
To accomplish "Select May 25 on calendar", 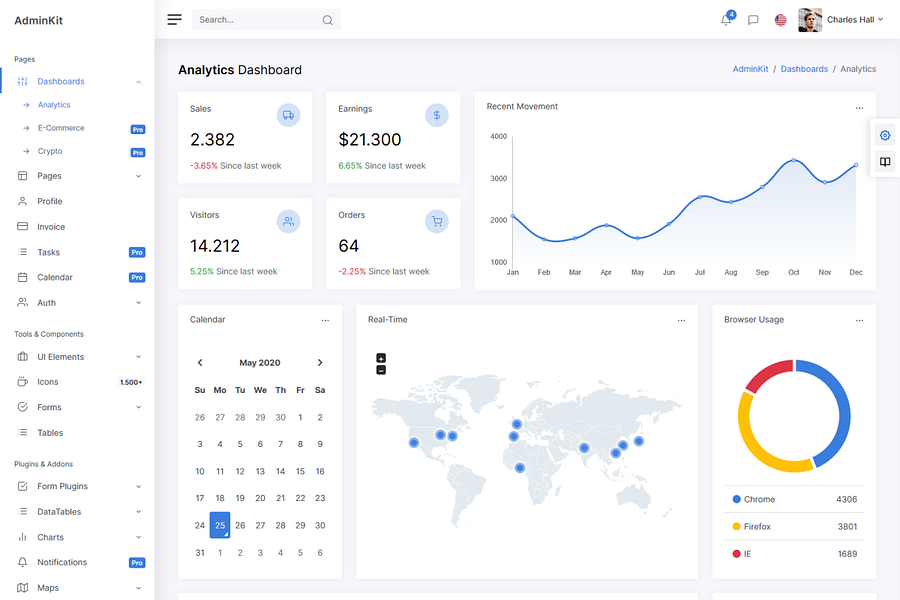I will pos(220,525).
